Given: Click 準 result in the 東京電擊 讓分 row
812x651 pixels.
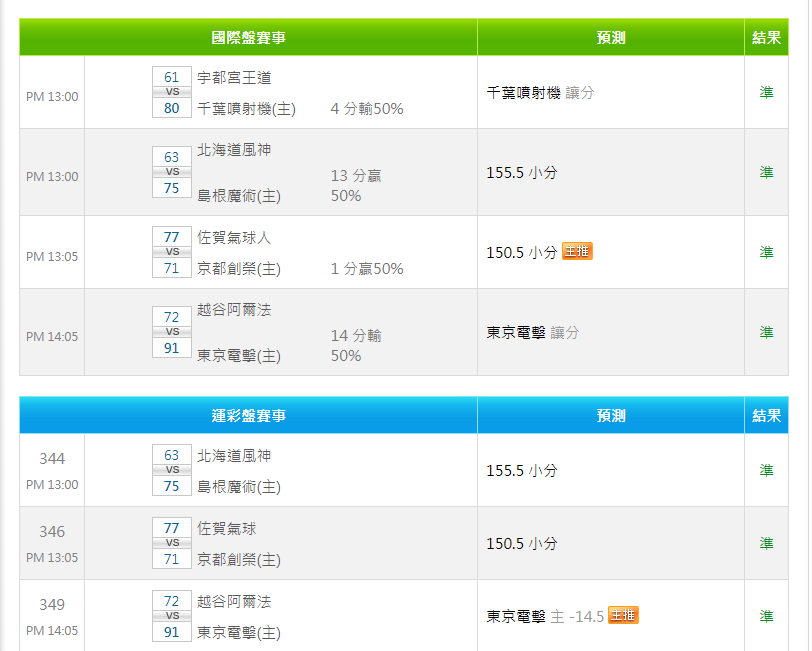Looking at the screenshot, I should [x=766, y=332].
